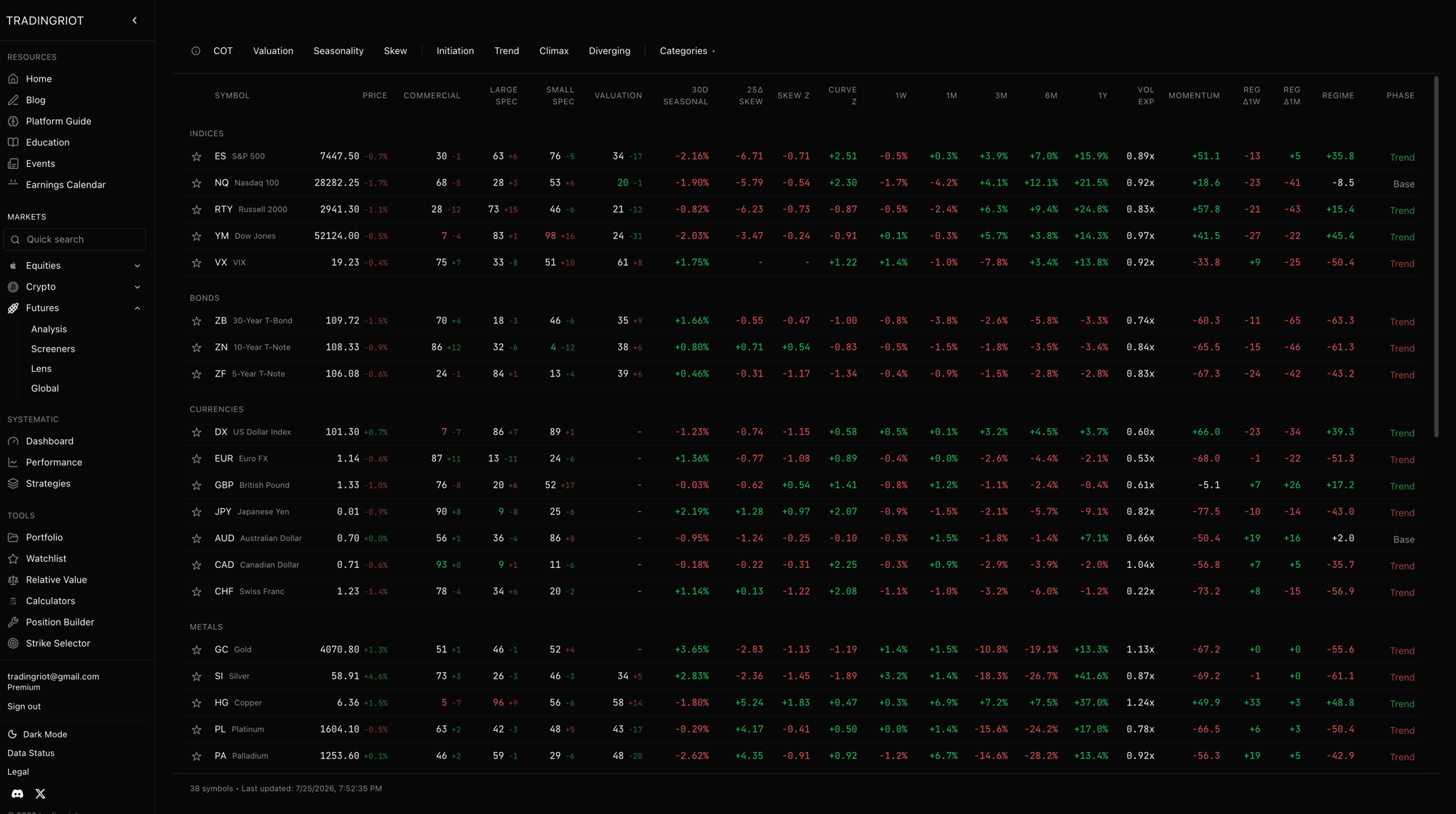This screenshot has width=1456, height=814.
Task: Toggle Dark Mode label
Action: tap(45, 734)
